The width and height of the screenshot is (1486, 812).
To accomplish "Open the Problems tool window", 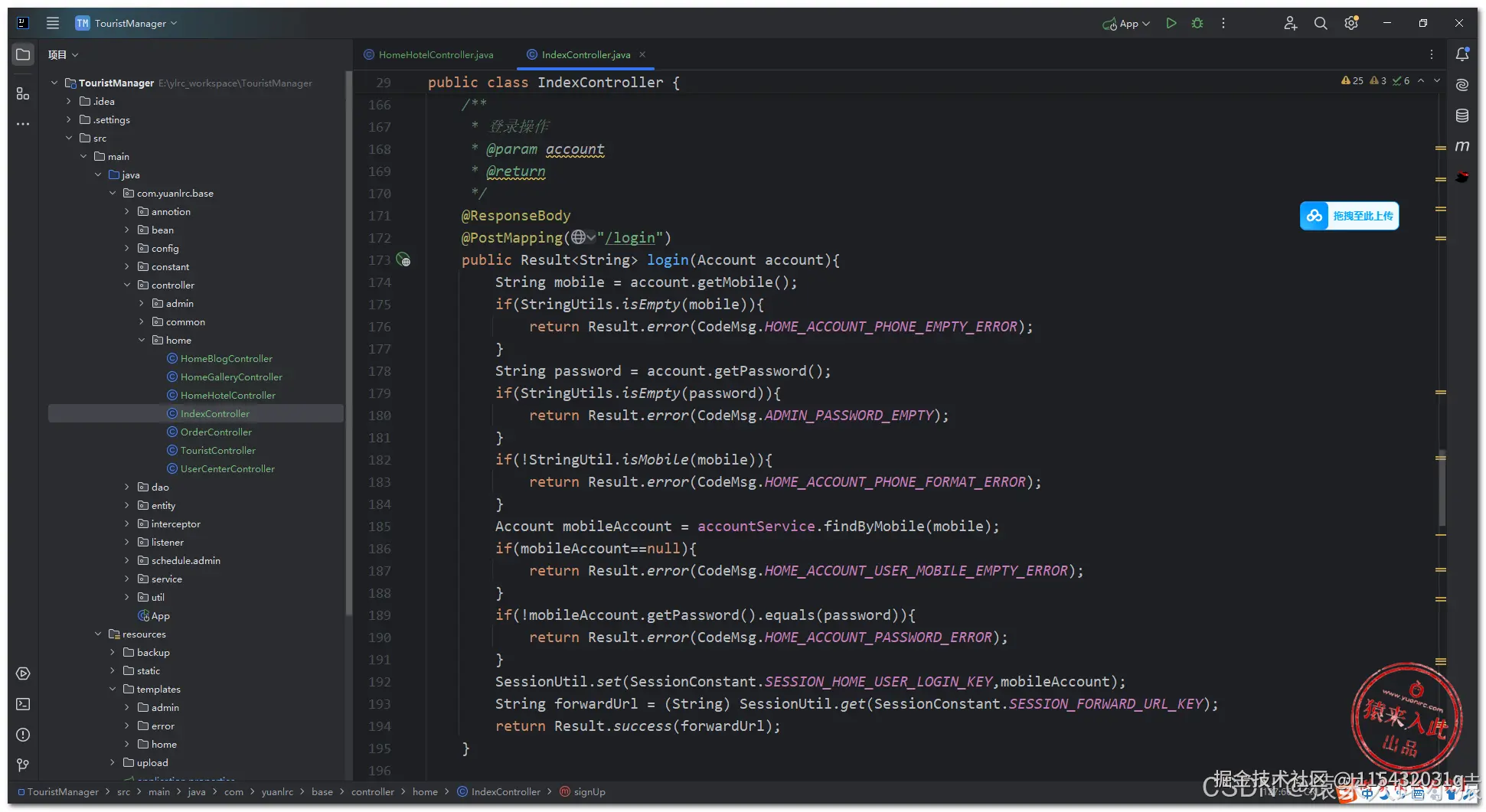I will [23, 735].
